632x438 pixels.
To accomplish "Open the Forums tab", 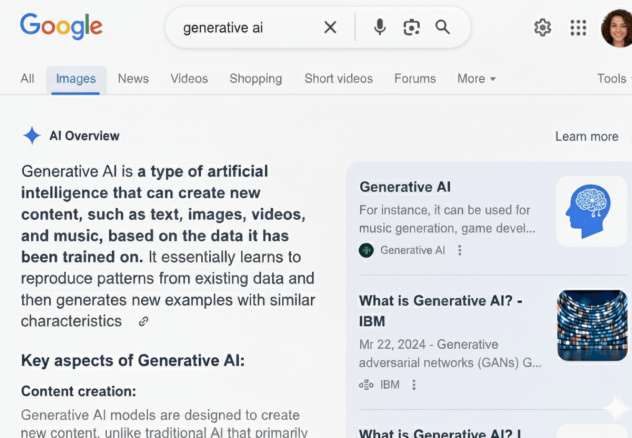I will pyautogui.click(x=415, y=78).
